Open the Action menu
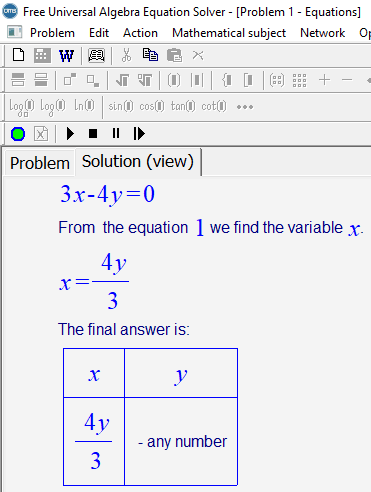The width and height of the screenshot is (371, 492). tap(140, 33)
